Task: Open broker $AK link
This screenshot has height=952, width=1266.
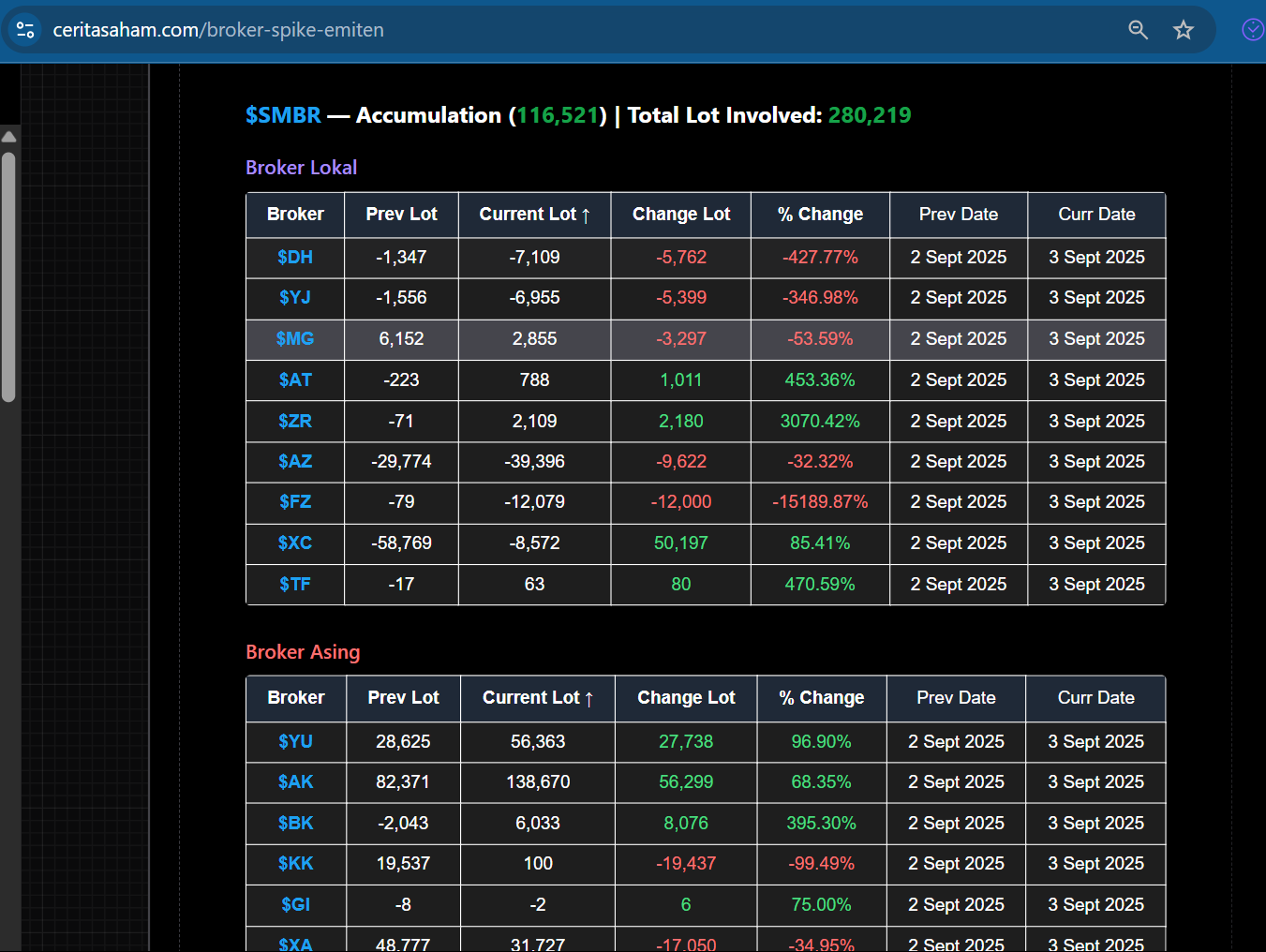Action: (x=296, y=782)
